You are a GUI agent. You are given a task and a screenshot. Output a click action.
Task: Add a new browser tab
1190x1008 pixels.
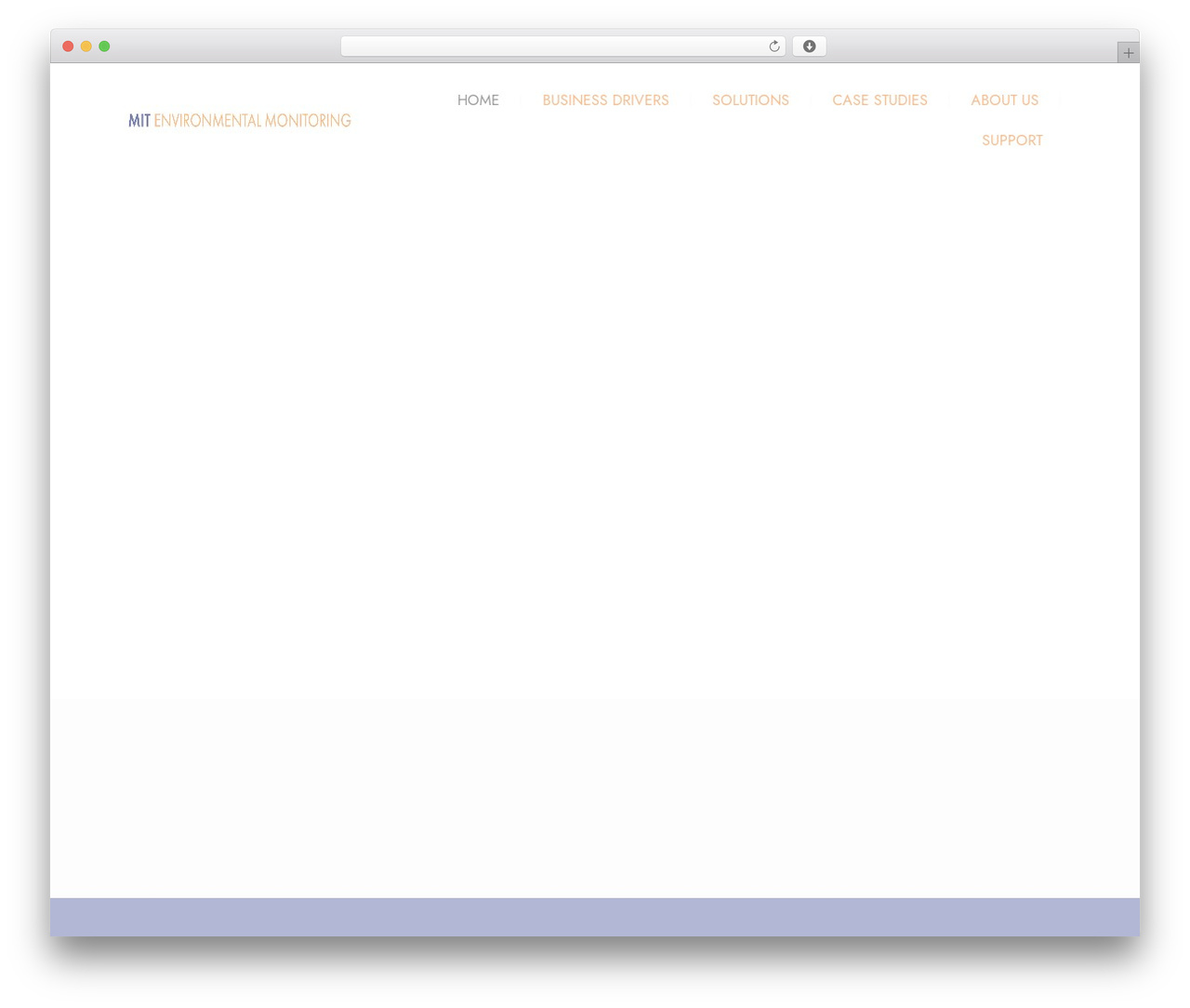1128,53
